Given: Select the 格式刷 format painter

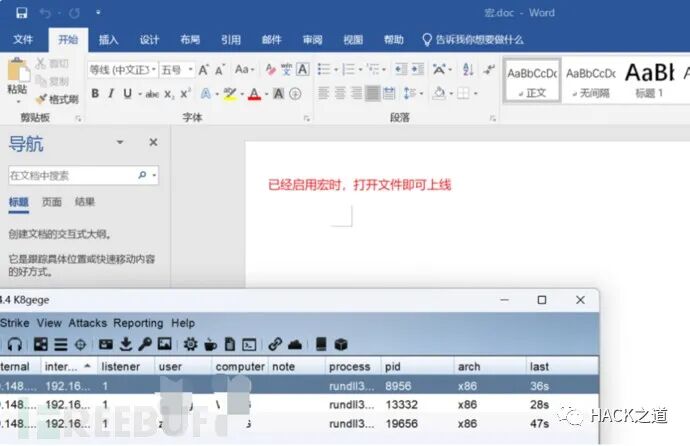Looking at the screenshot, I should (58, 99).
